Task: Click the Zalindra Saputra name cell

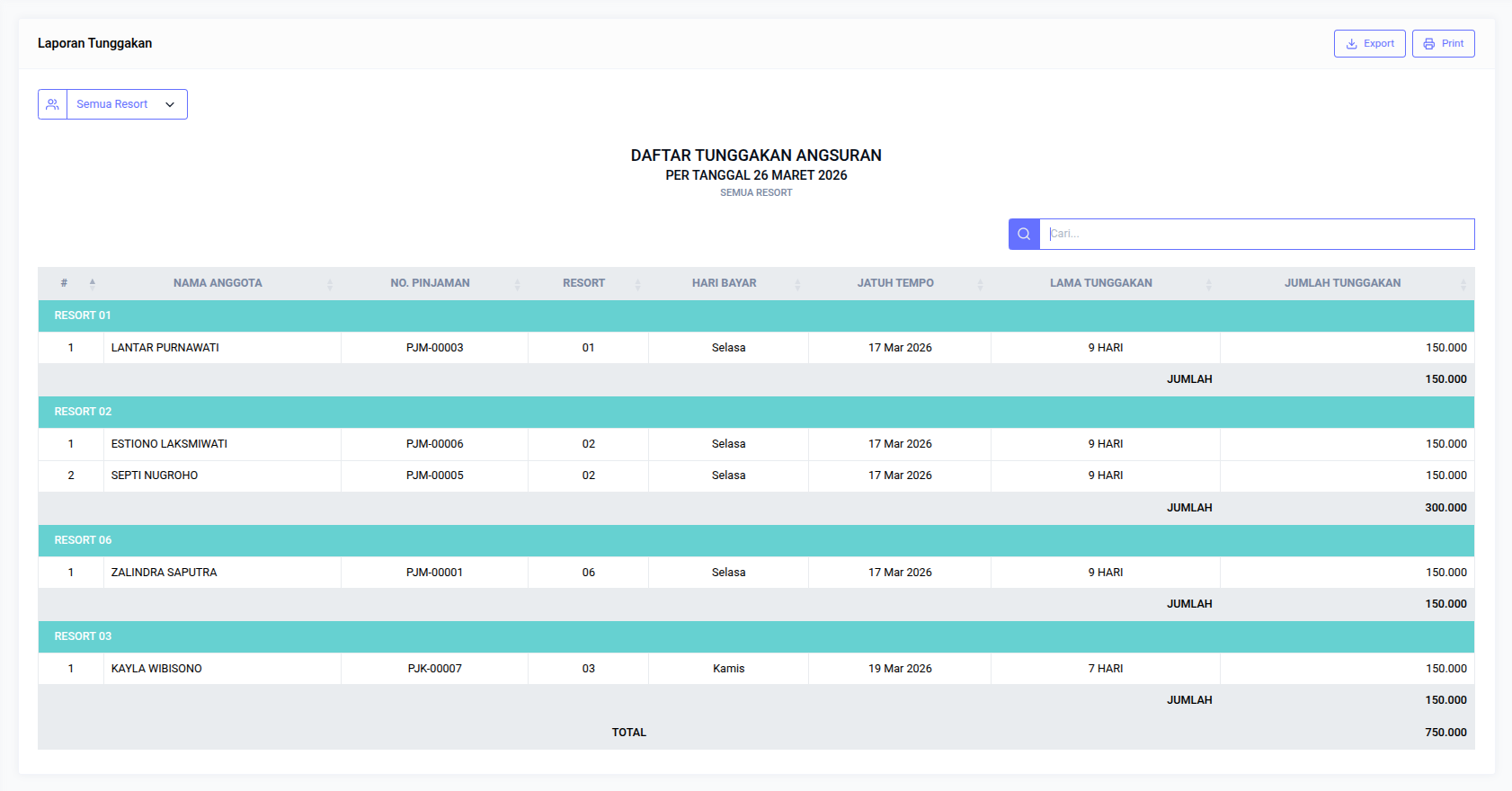Action: click(x=164, y=573)
